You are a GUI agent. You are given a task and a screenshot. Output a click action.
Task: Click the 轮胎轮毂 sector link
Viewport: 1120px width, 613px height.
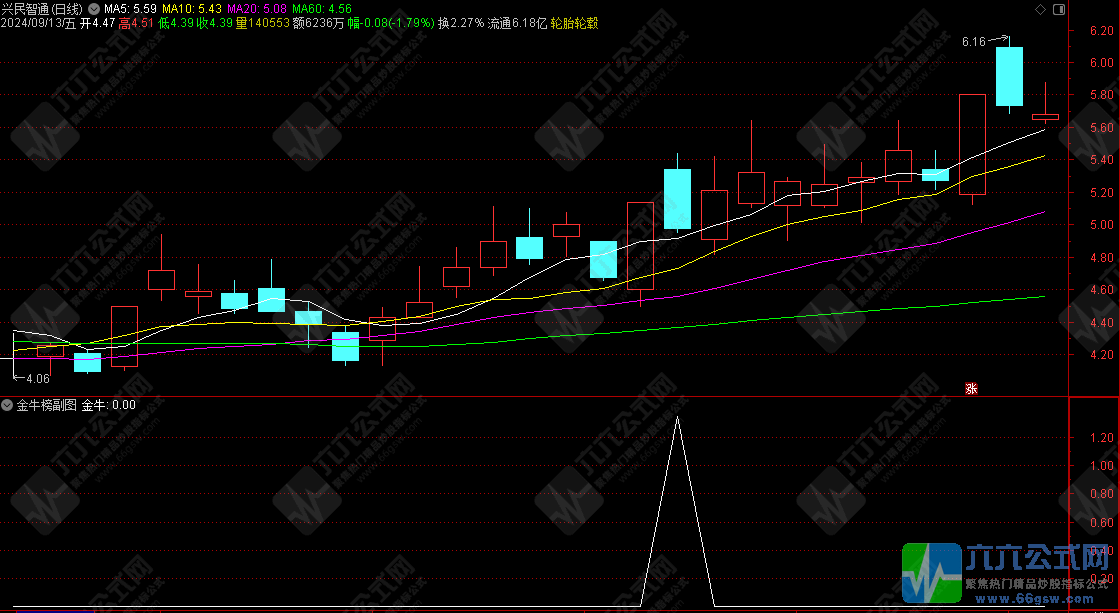pyautogui.click(x=573, y=23)
